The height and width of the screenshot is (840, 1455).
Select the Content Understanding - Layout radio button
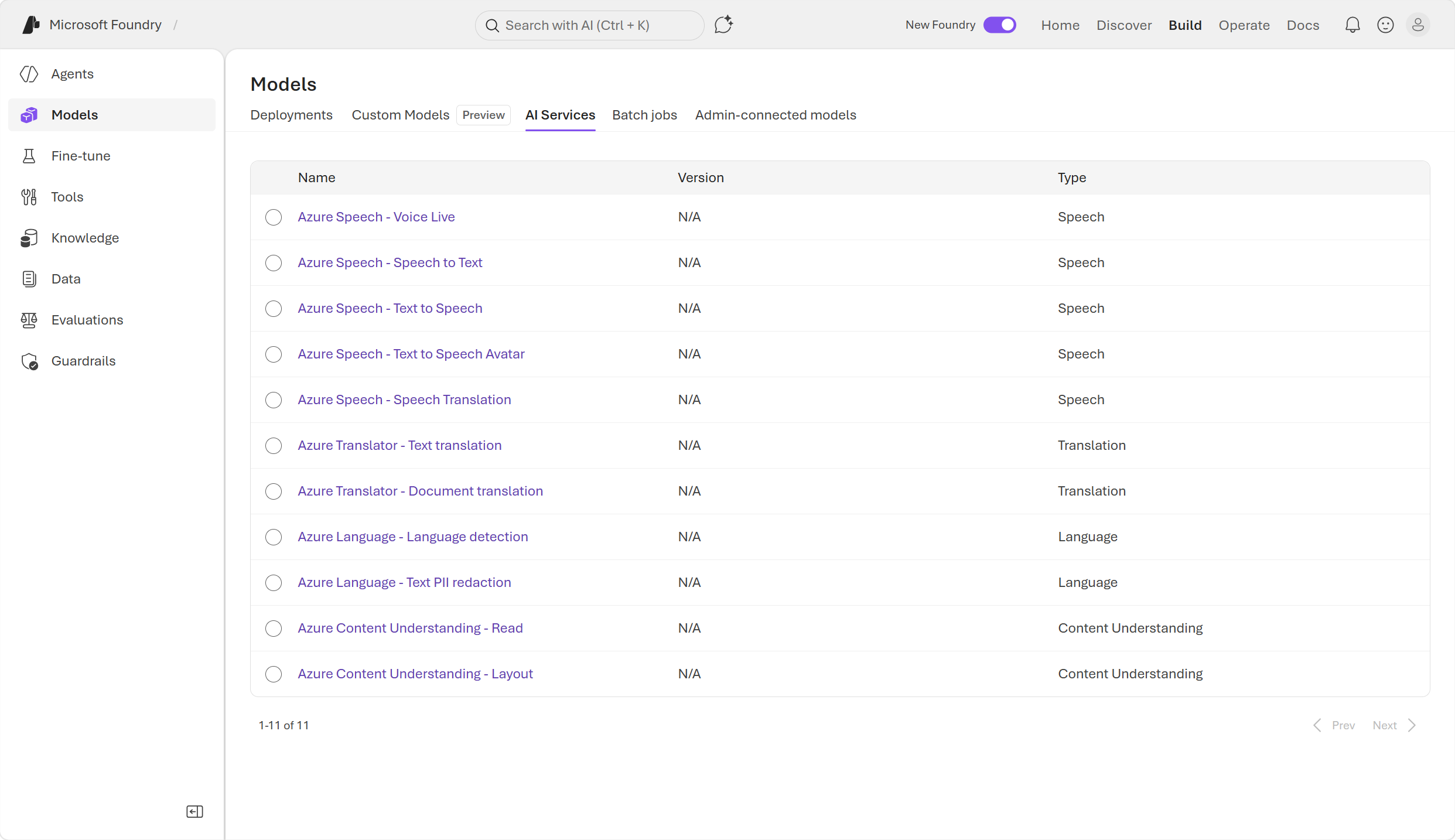click(x=274, y=674)
